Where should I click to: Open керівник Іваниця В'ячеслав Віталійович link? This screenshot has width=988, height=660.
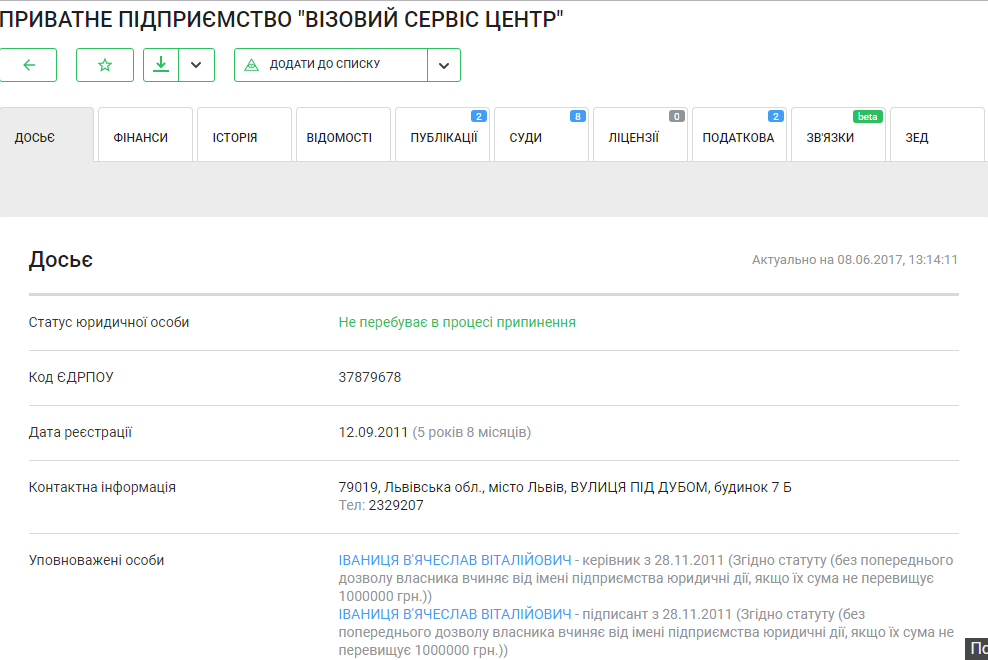(x=455, y=560)
